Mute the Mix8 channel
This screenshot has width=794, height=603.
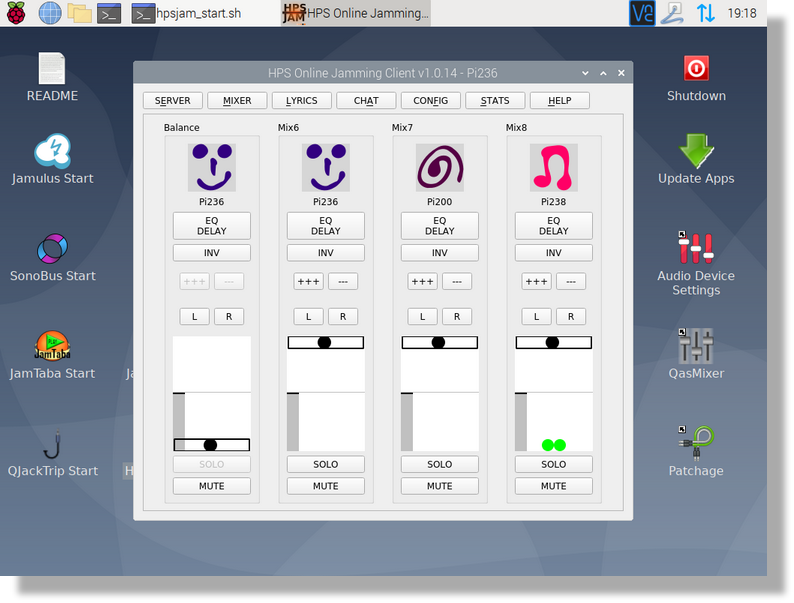pos(553,486)
